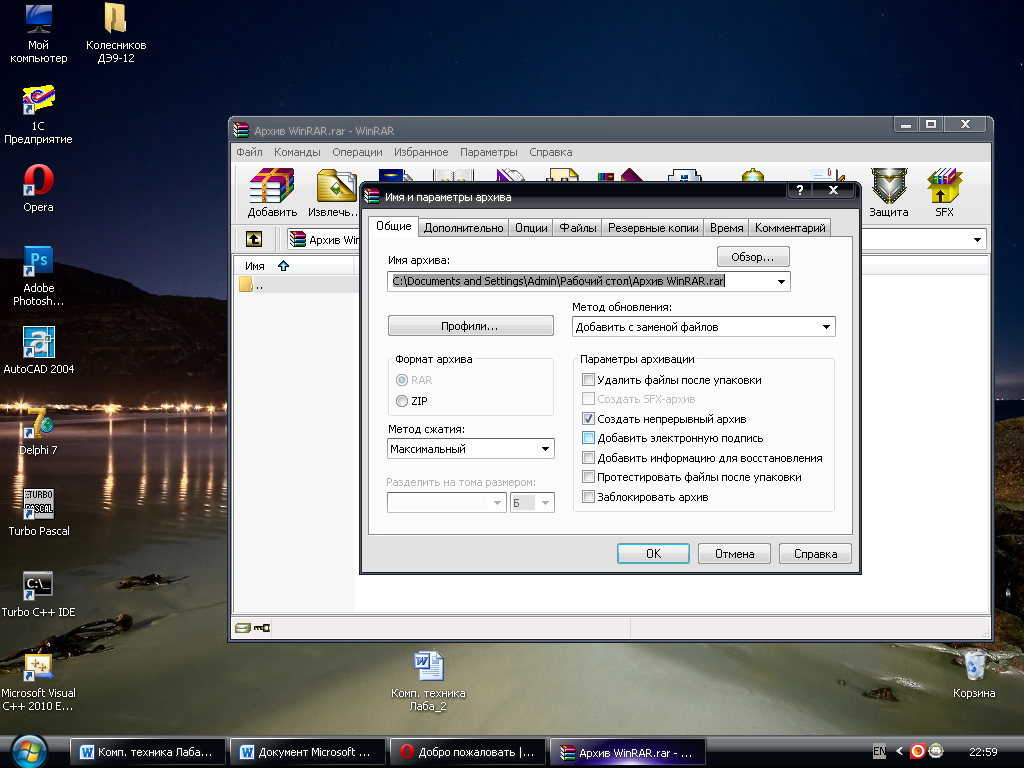Click the key icon in WinRAR status bar
This screenshot has width=1024, height=768.
(x=262, y=628)
